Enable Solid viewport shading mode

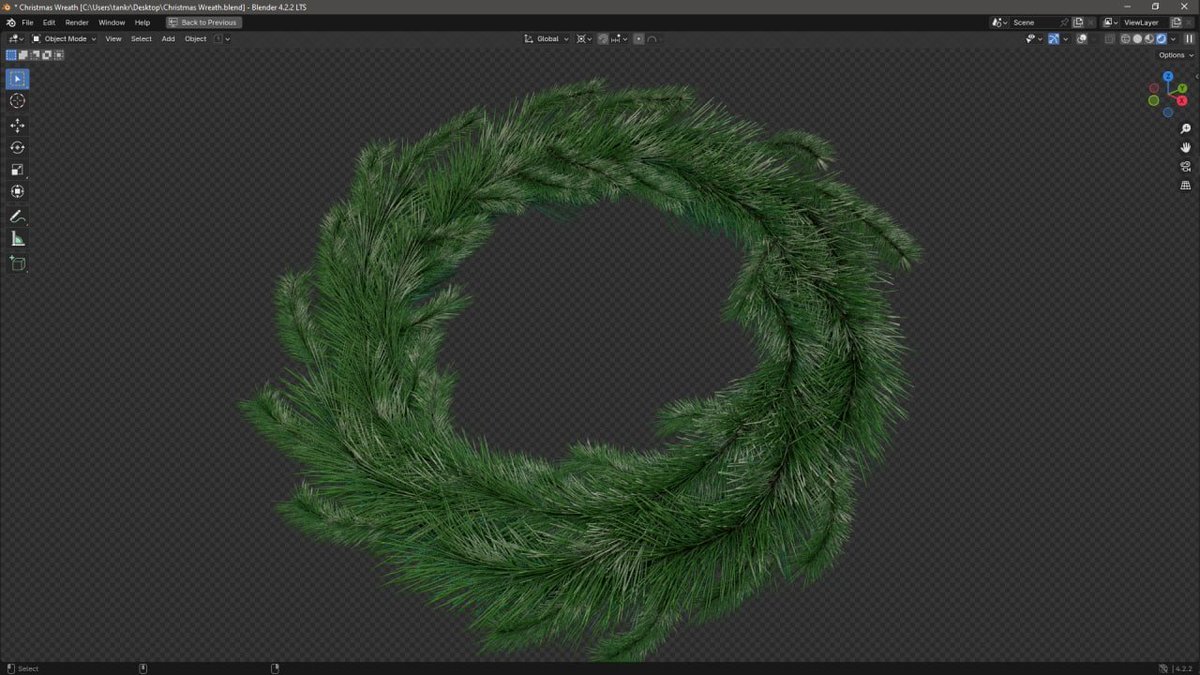click(1139, 38)
